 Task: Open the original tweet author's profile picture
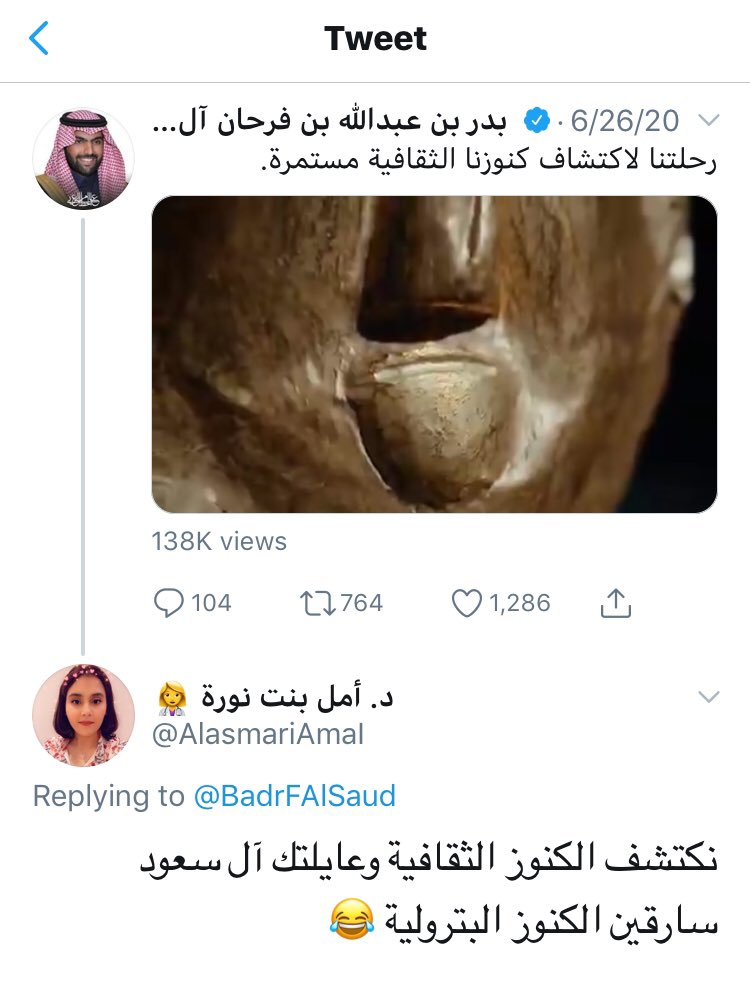83,159
